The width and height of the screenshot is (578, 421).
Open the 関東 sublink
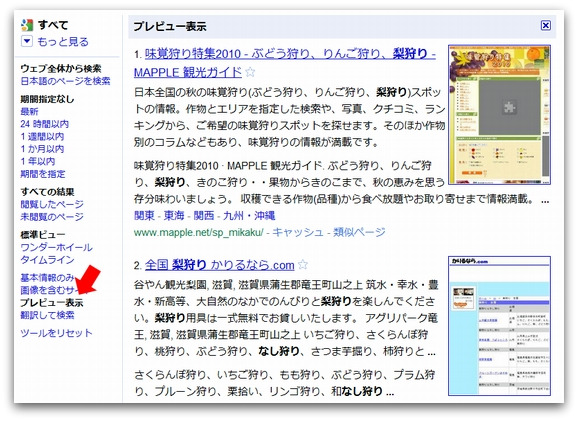(x=144, y=215)
